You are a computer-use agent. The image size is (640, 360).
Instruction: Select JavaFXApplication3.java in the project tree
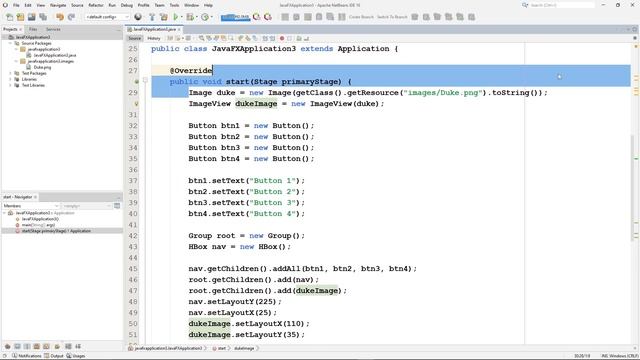click(x=55, y=55)
